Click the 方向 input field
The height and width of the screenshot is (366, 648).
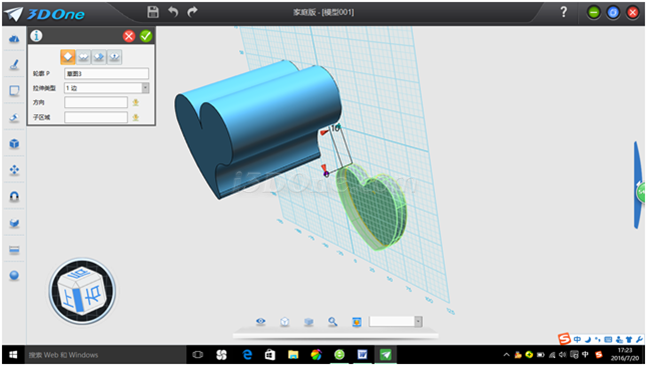pos(96,102)
